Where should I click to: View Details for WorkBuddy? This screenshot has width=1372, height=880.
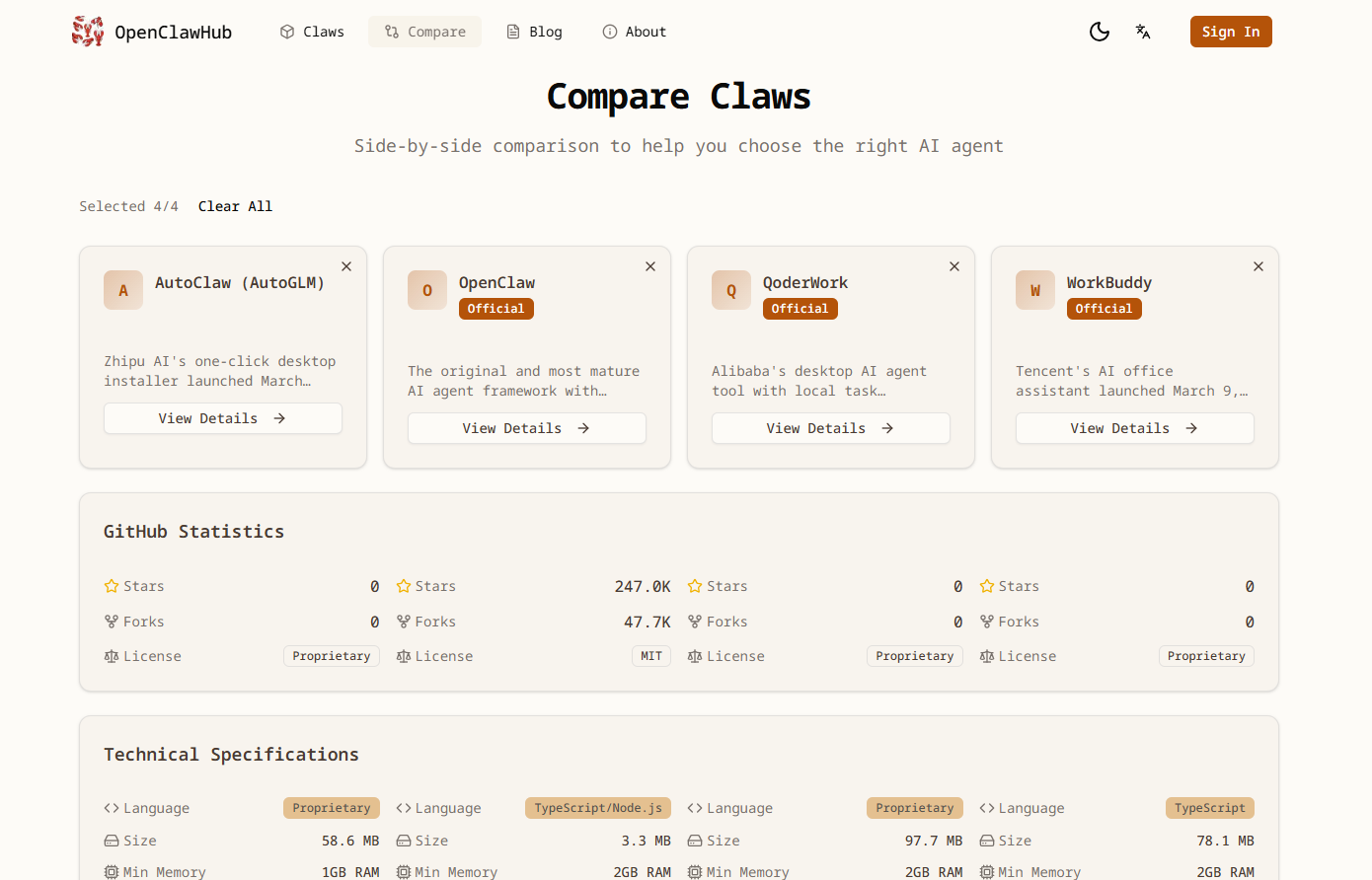click(1135, 428)
